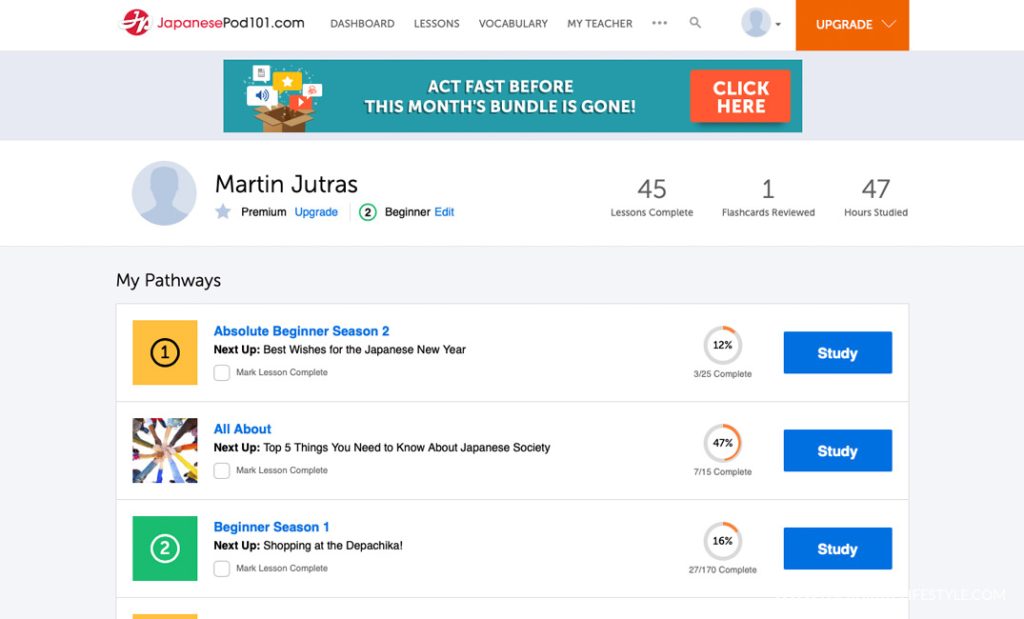Click Best Wishes for the Japanese New Year
The image size is (1024, 619).
pyautogui.click(x=364, y=349)
